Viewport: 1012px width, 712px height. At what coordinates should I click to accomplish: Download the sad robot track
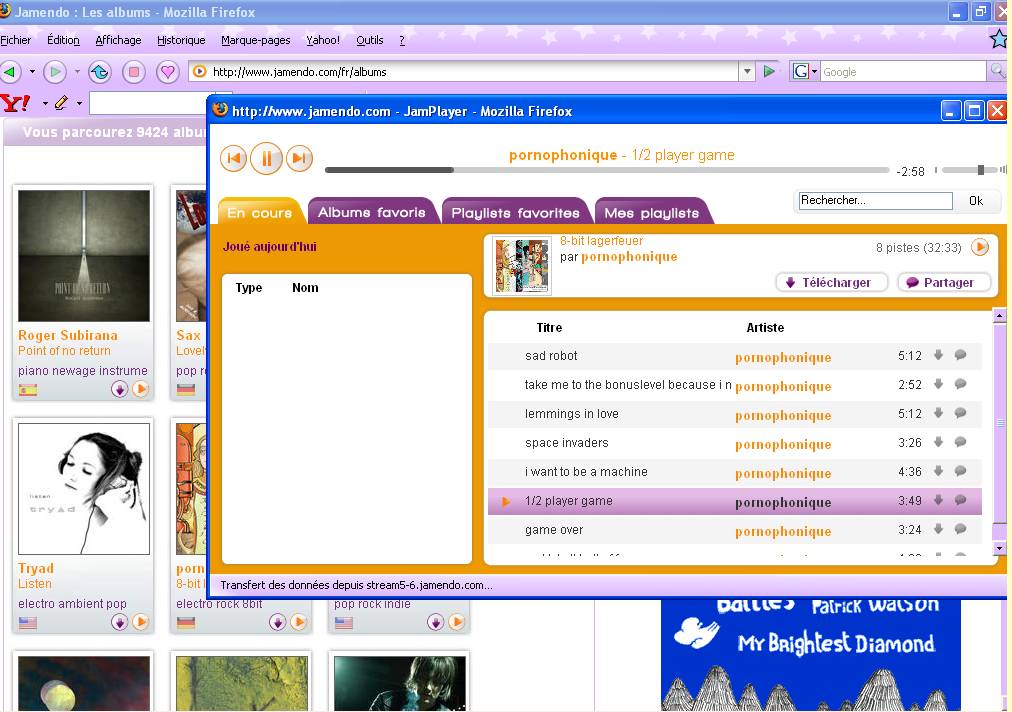point(938,354)
